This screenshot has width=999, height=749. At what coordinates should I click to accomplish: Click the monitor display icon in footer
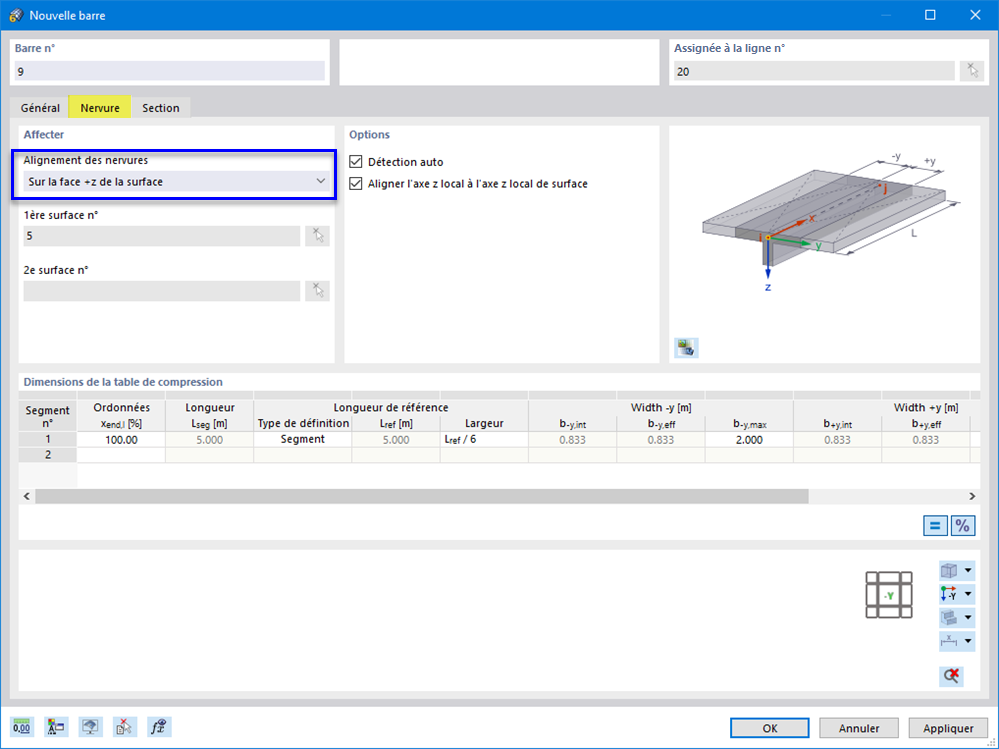90,727
